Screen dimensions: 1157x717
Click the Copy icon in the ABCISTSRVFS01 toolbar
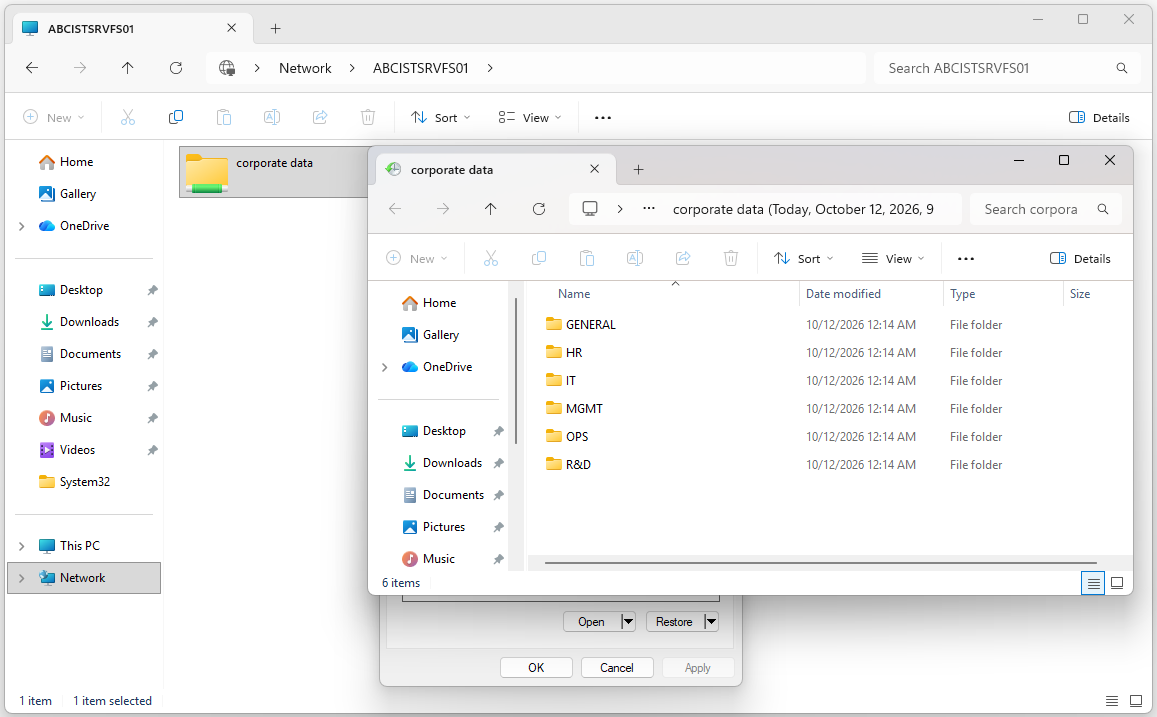176,117
